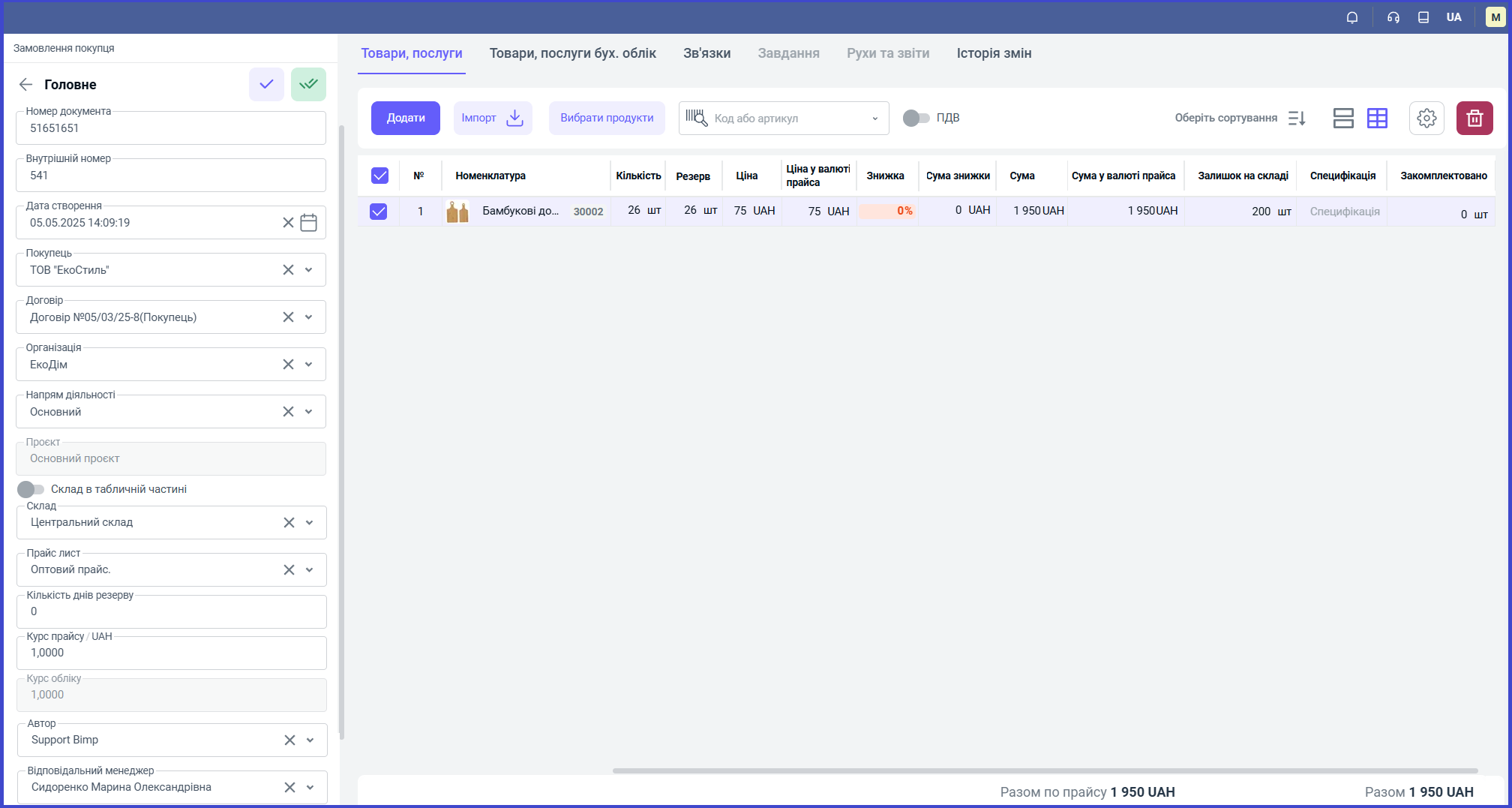Switch to table grid view icon
This screenshot has height=808, width=1512.
pos(1378,118)
